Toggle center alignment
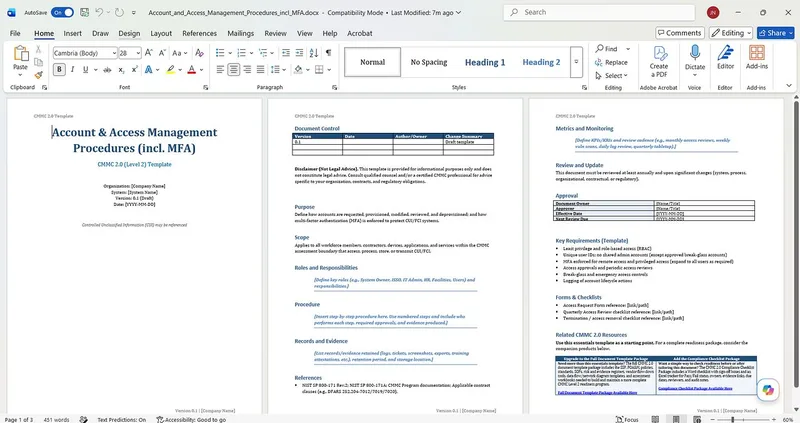Image resolution: width=800 pixels, height=423 pixels. tap(234, 69)
